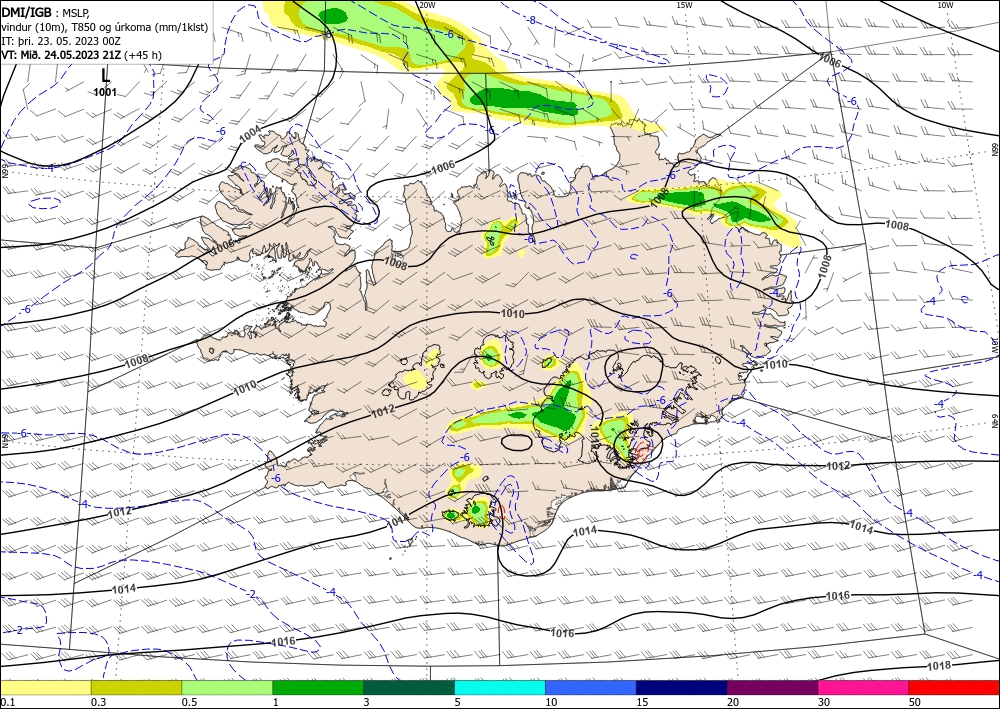
Task: Select the light green 0.5–1 legend swatch
Action: click(x=227, y=687)
